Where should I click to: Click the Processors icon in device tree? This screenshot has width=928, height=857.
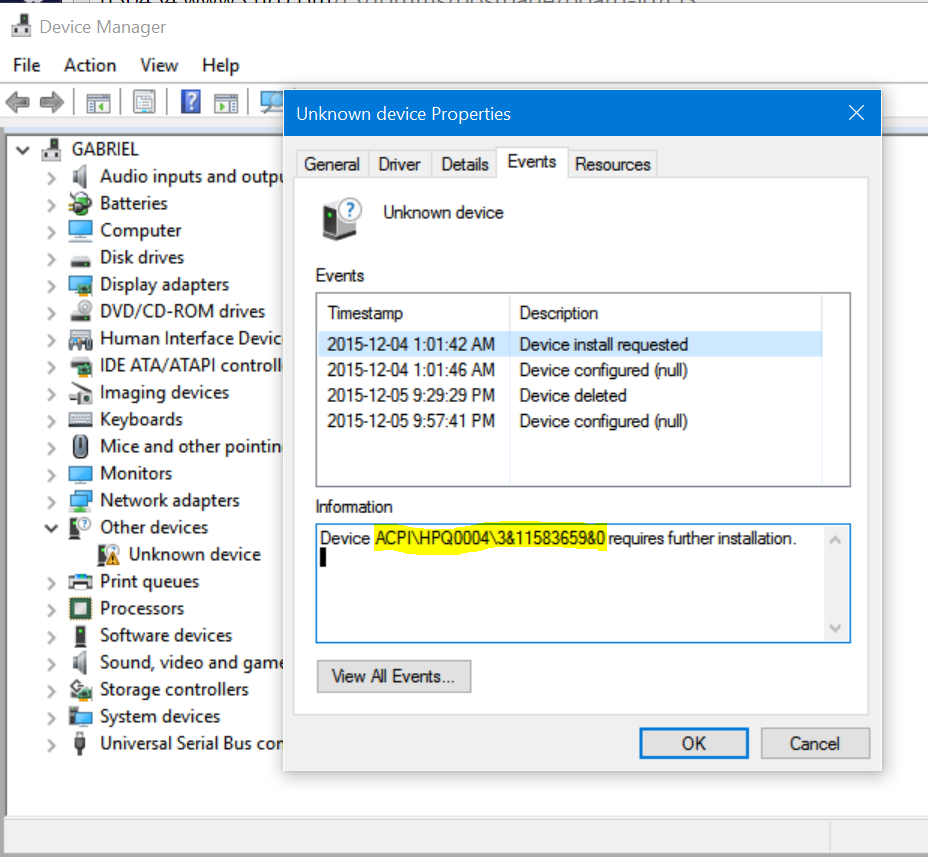tap(81, 609)
